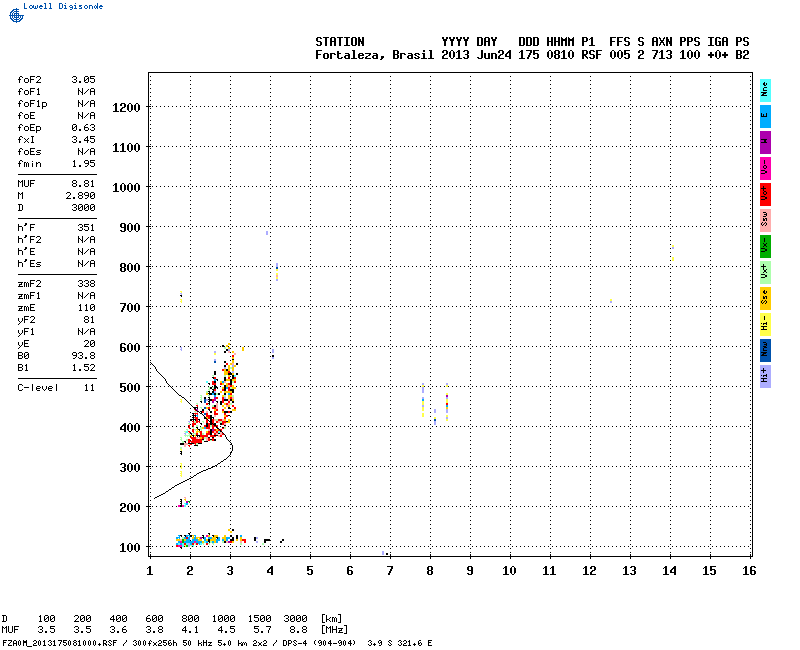Click the foF2 value 3.05
This screenshot has height=650, width=800.
click(83, 80)
